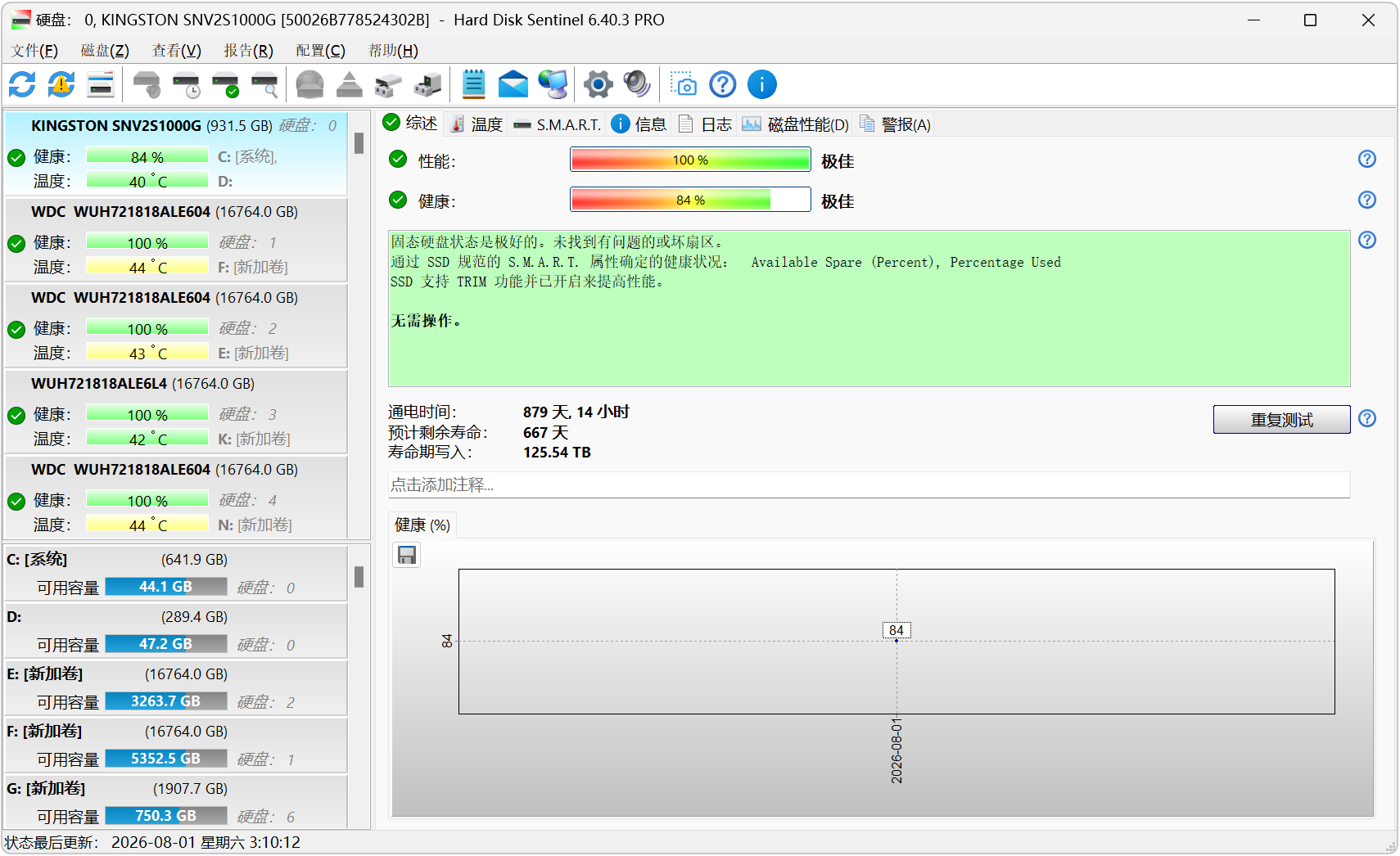Select the 综述 overview tab
1400x856 pixels.
point(411,123)
